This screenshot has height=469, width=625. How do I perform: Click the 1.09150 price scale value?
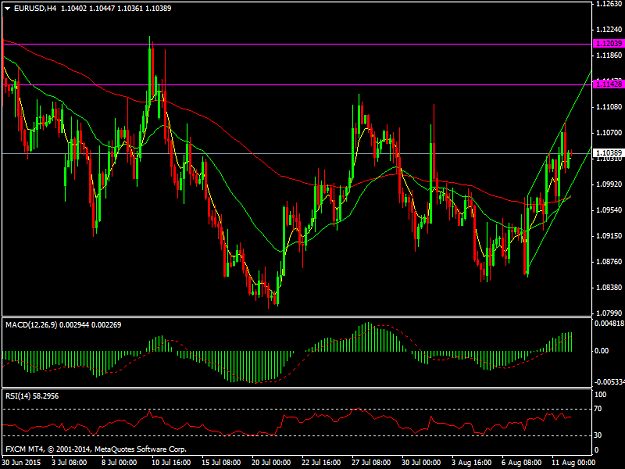(609, 236)
